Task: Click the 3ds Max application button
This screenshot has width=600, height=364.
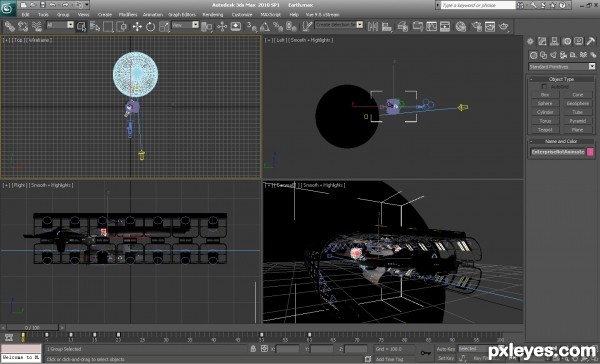Action: (x=7, y=8)
